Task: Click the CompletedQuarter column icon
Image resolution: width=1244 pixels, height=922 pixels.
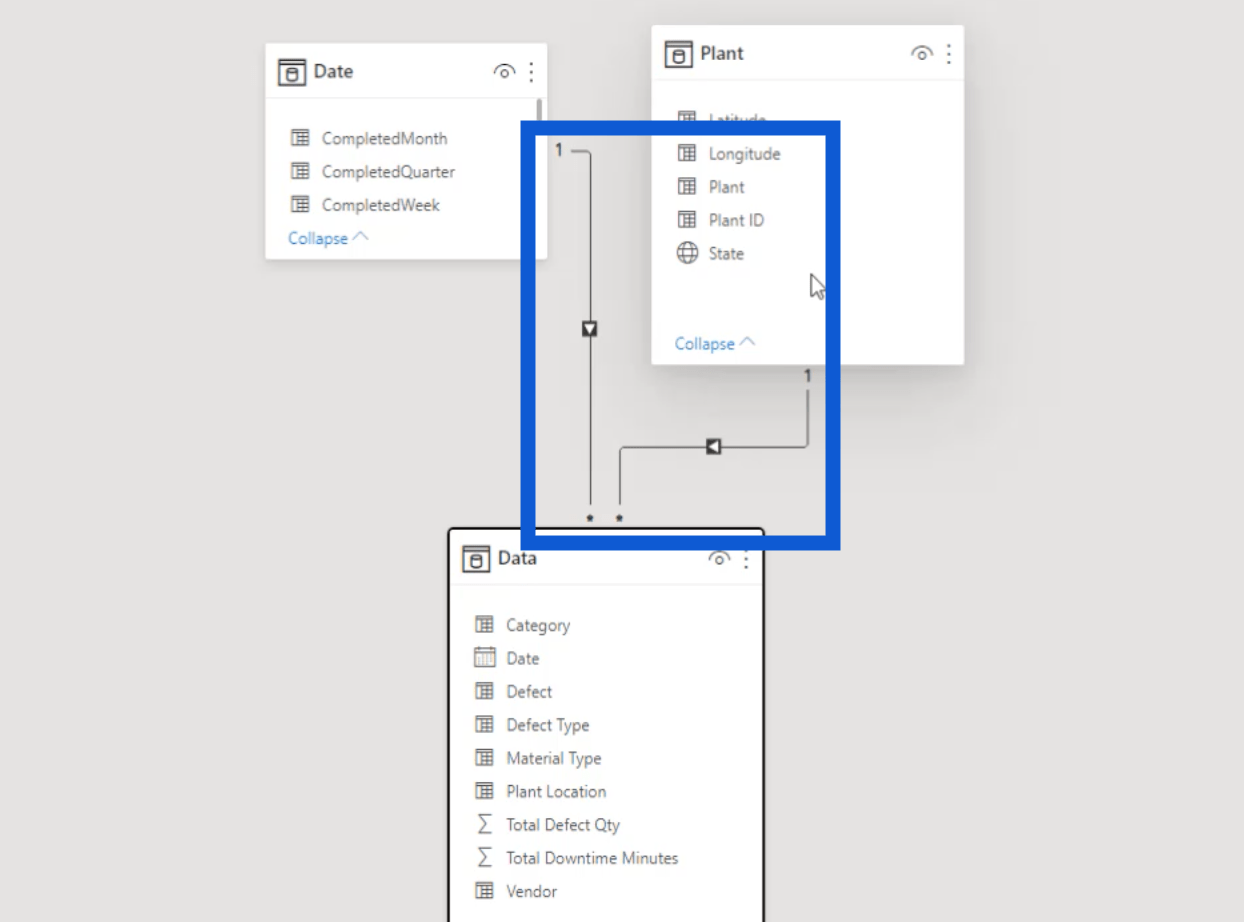Action: (x=300, y=171)
